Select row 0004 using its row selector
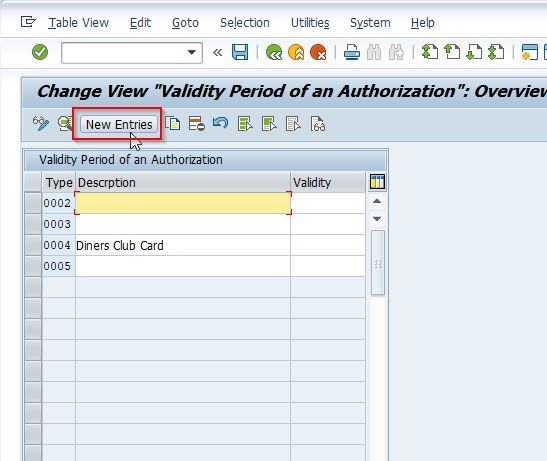547x461 pixels. 33,245
